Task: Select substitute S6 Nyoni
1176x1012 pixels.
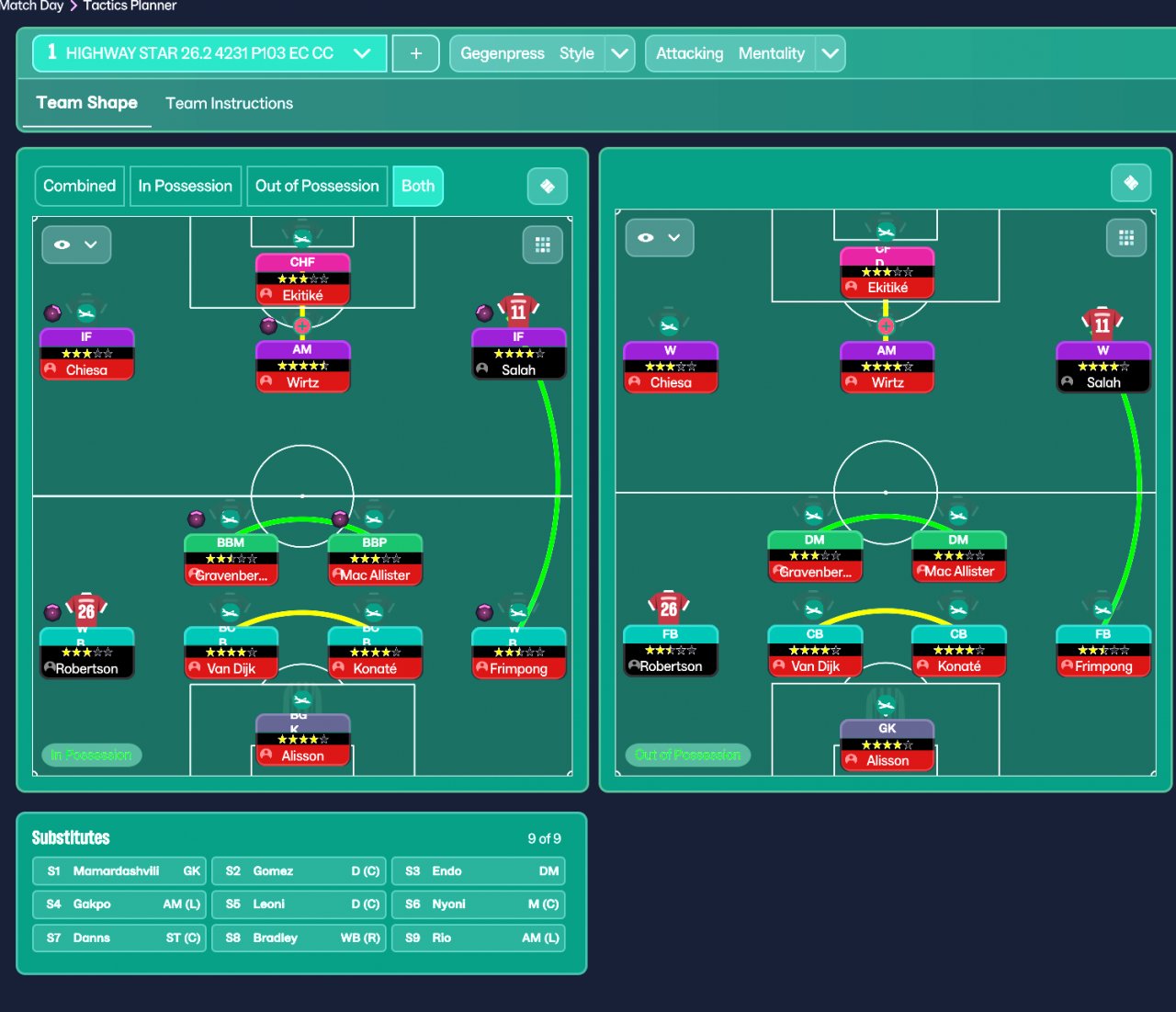Action: coord(479,904)
